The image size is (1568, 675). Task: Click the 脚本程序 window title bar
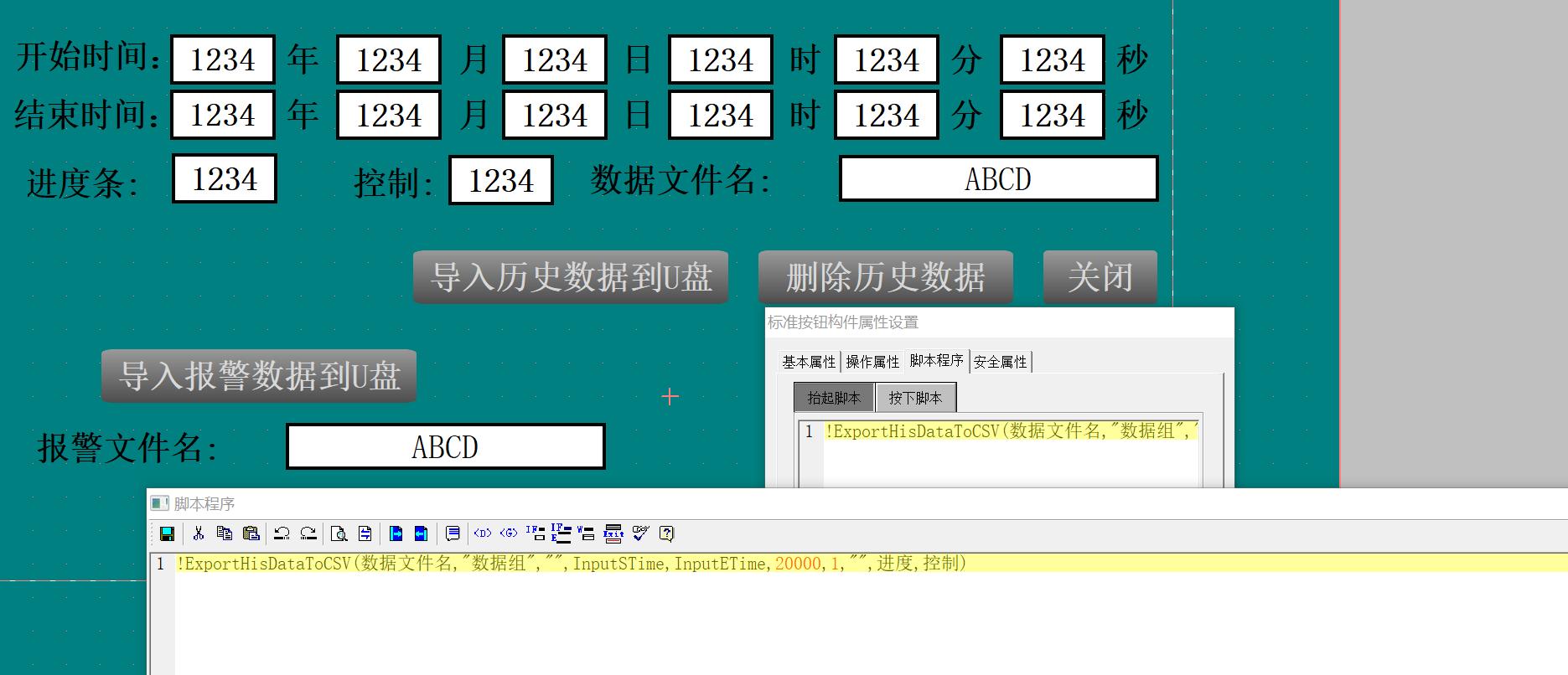coord(857,503)
